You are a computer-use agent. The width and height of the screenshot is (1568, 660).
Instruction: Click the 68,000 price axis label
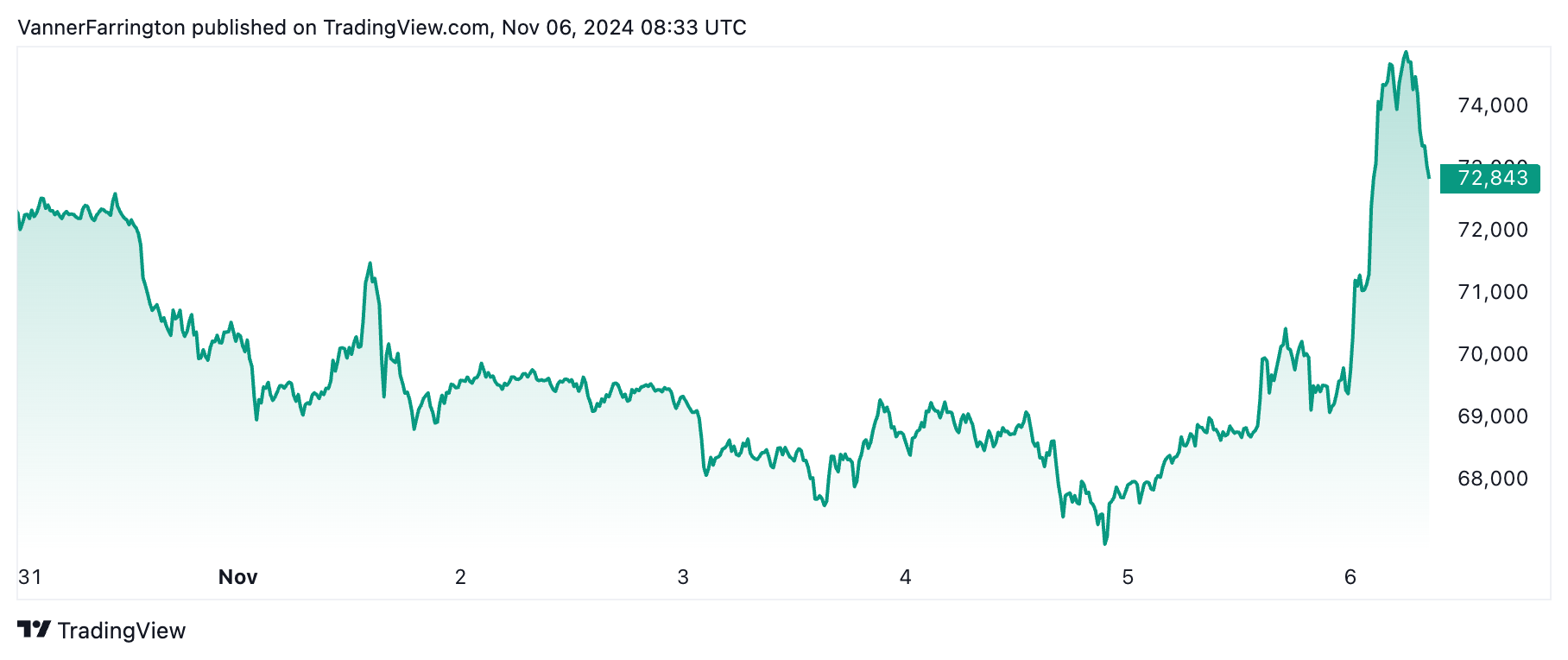point(1493,479)
